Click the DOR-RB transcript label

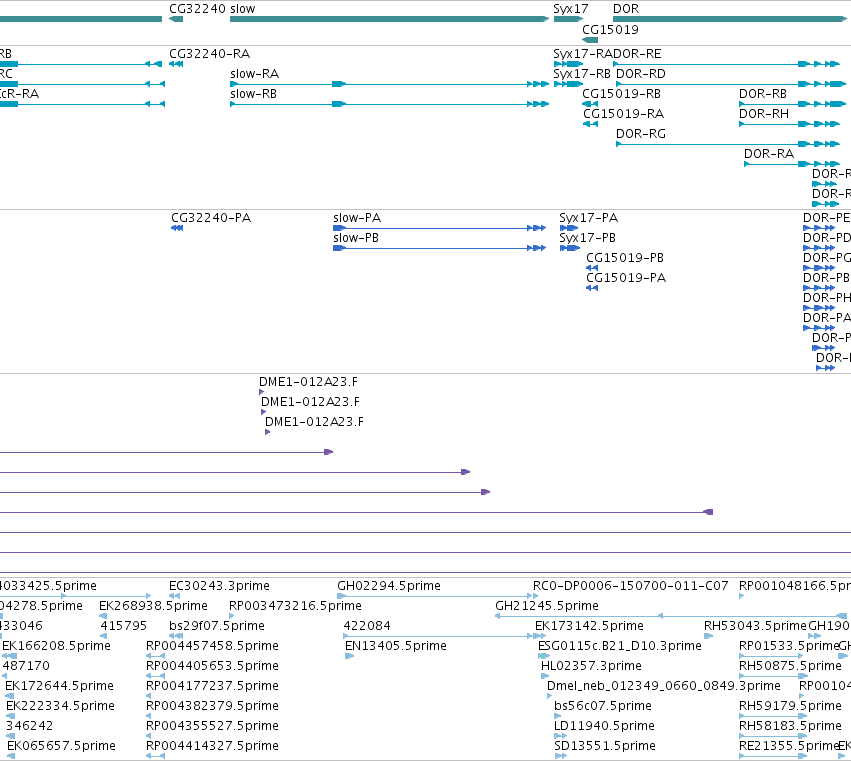(763, 94)
